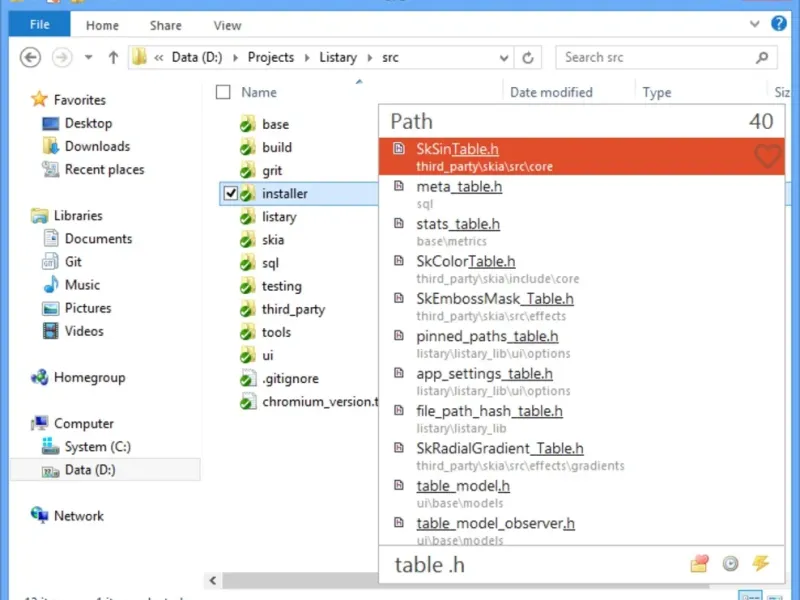Uncheck the installer folder checkbox
800x600 pixels.
point(231,193)
